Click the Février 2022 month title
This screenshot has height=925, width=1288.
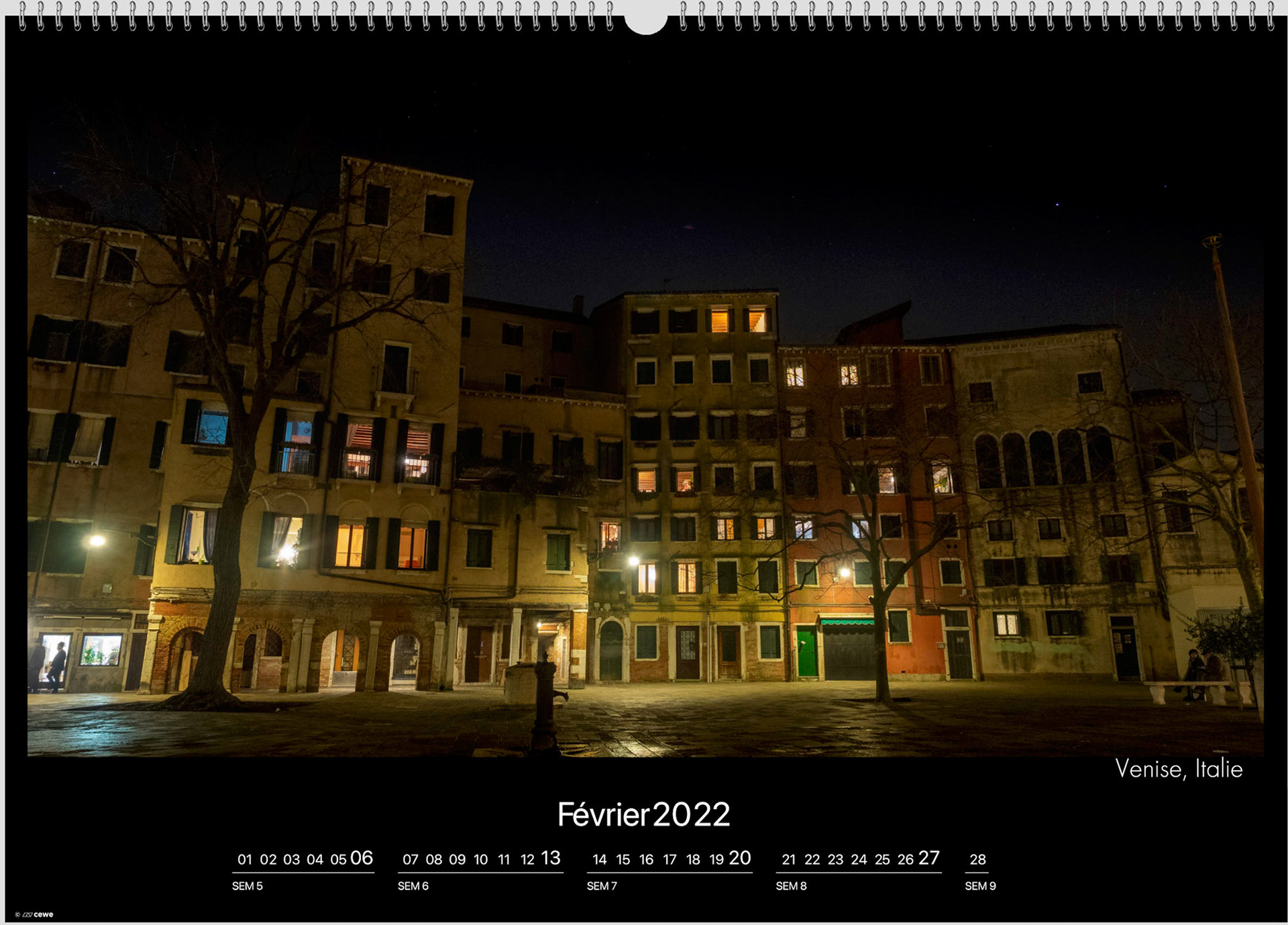(643, 814)
